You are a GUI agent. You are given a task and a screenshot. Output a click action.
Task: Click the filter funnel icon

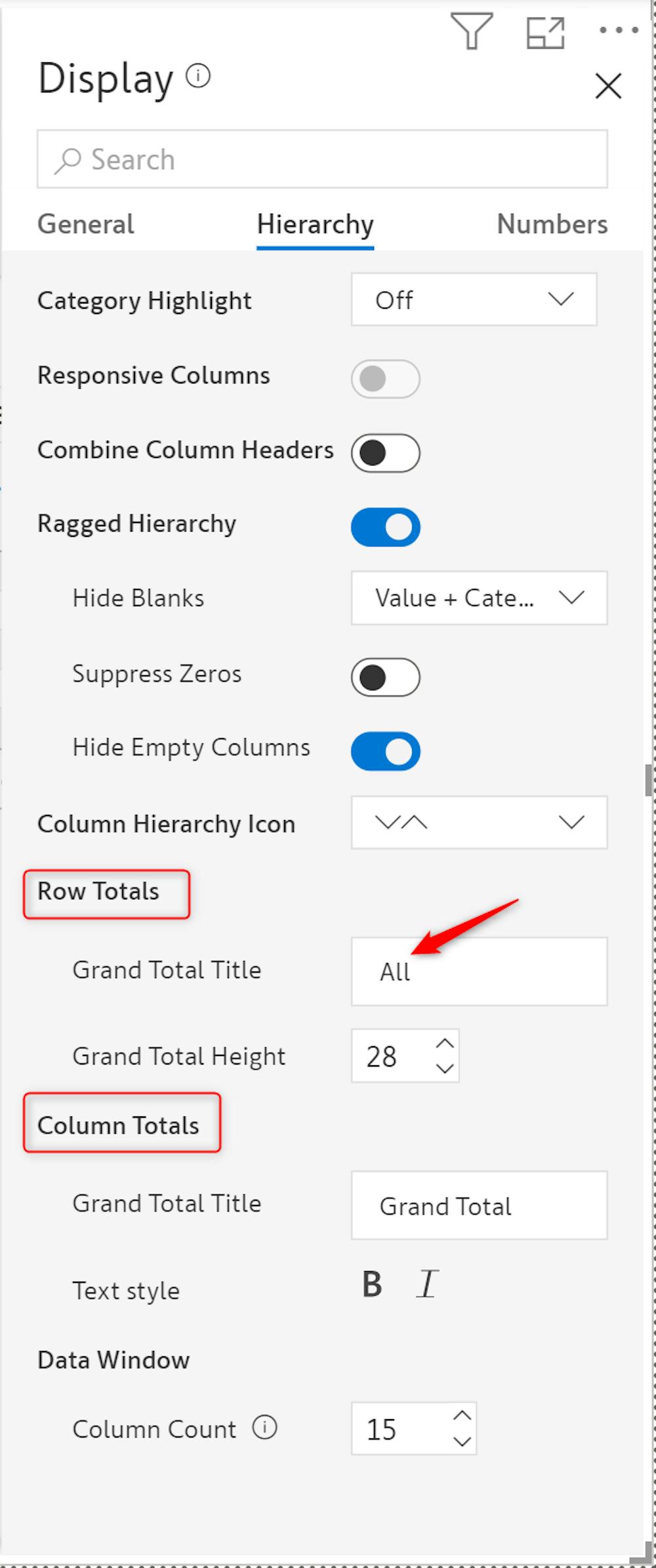(x=472, y=31)
